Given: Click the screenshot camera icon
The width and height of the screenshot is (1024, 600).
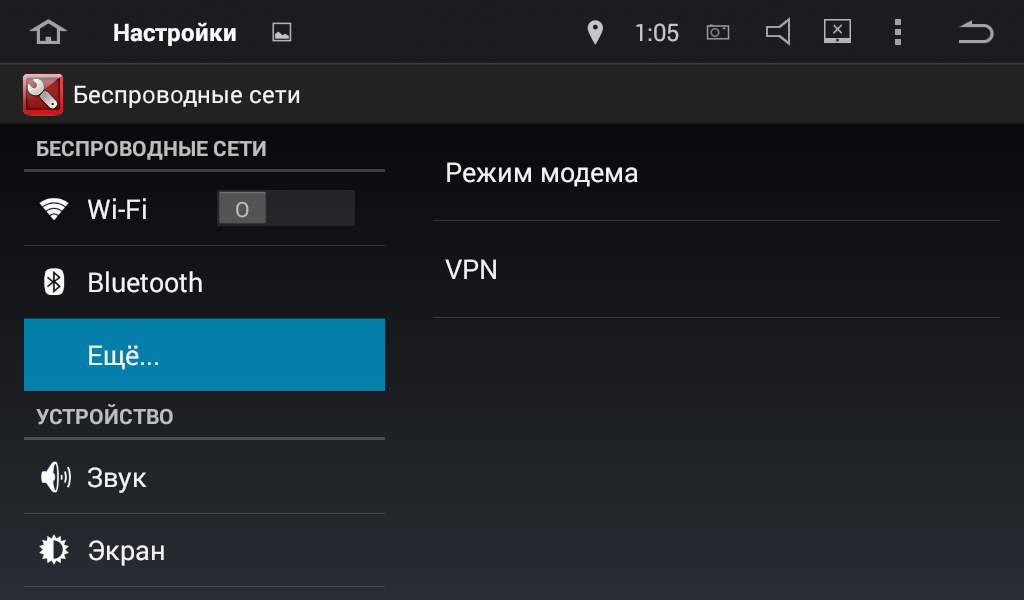Looking at the screenshot, I should (718, 32).
